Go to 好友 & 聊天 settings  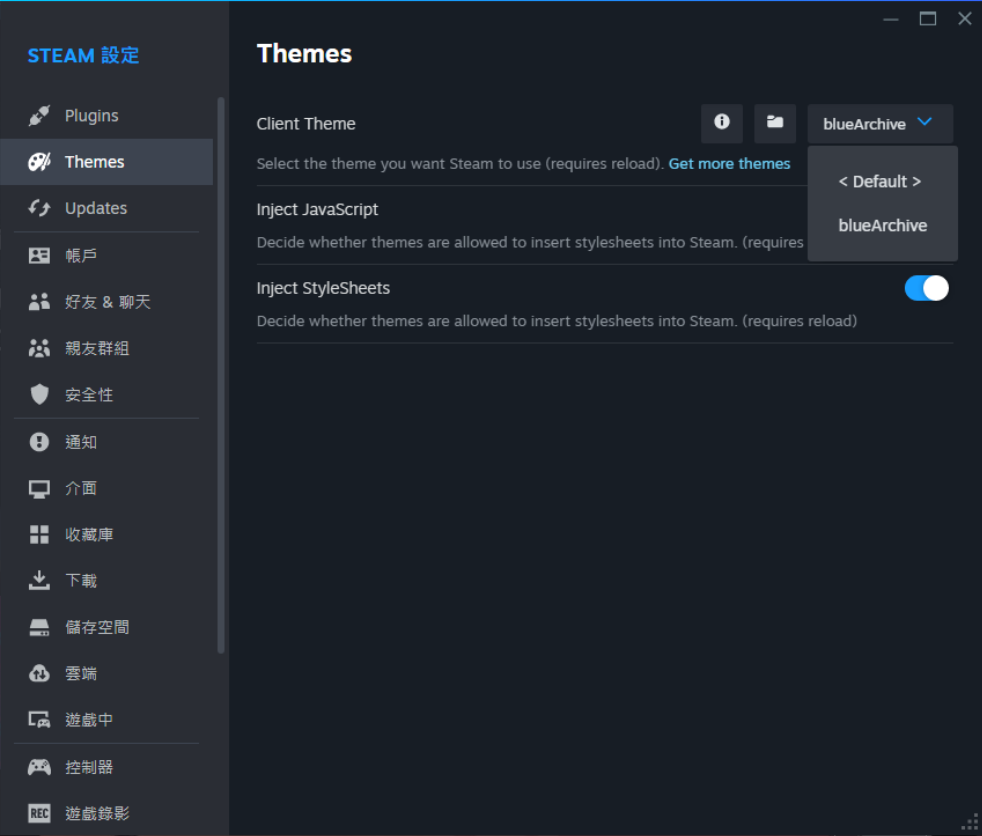click(x=106, y=302)
